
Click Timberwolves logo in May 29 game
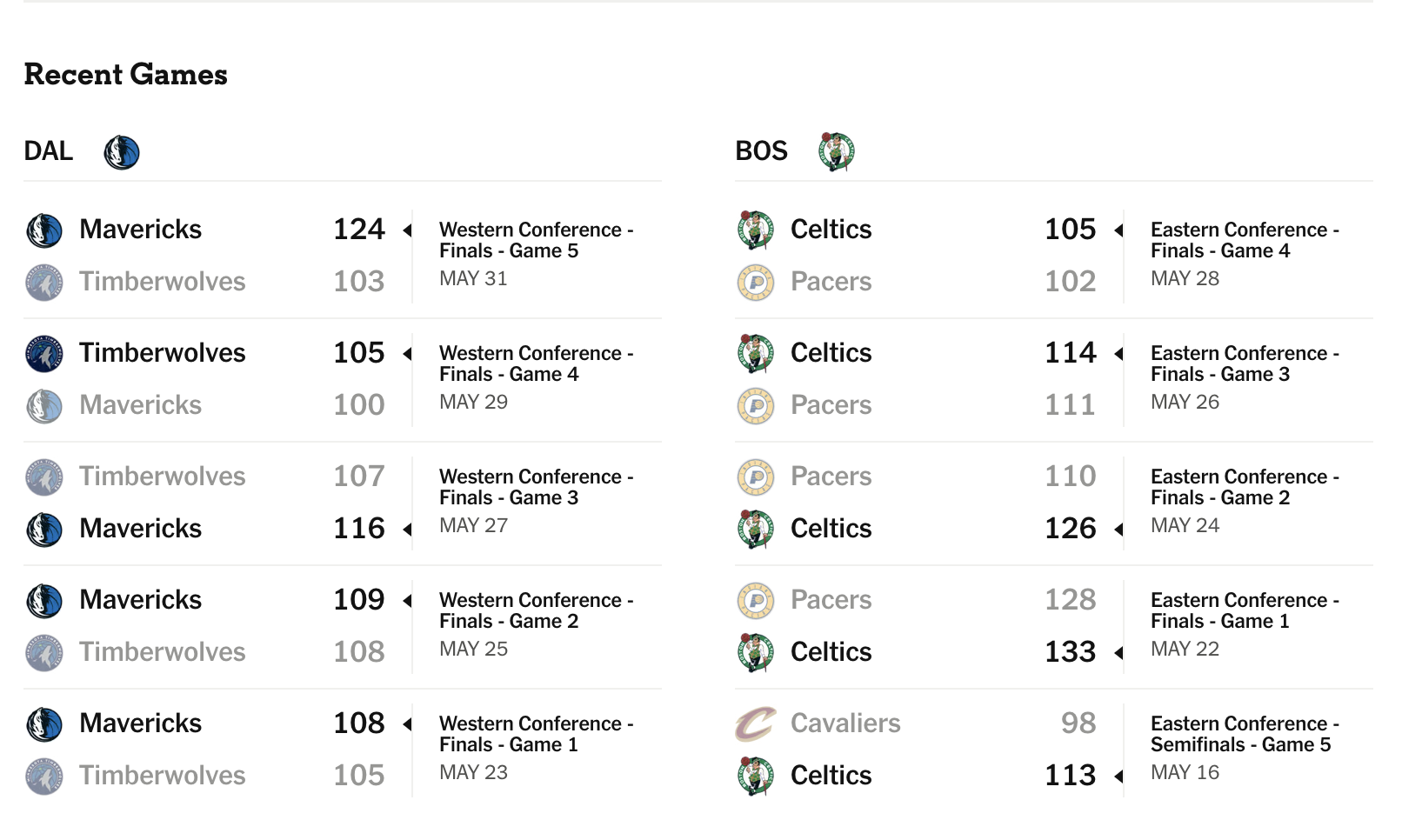click(44, 354)
